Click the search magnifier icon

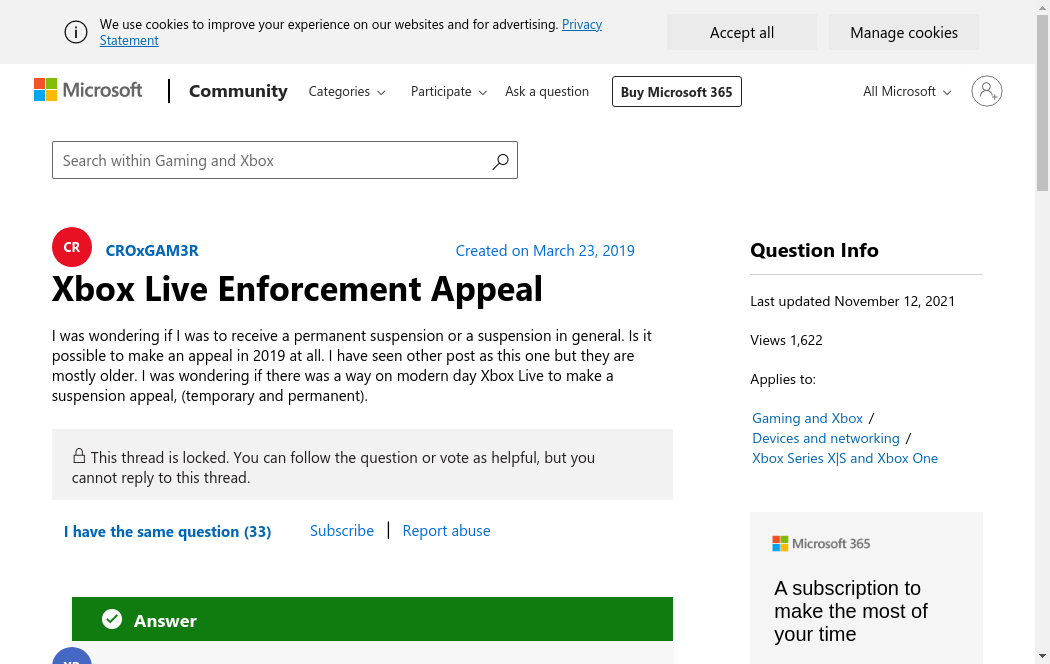(x=500, y=161)
